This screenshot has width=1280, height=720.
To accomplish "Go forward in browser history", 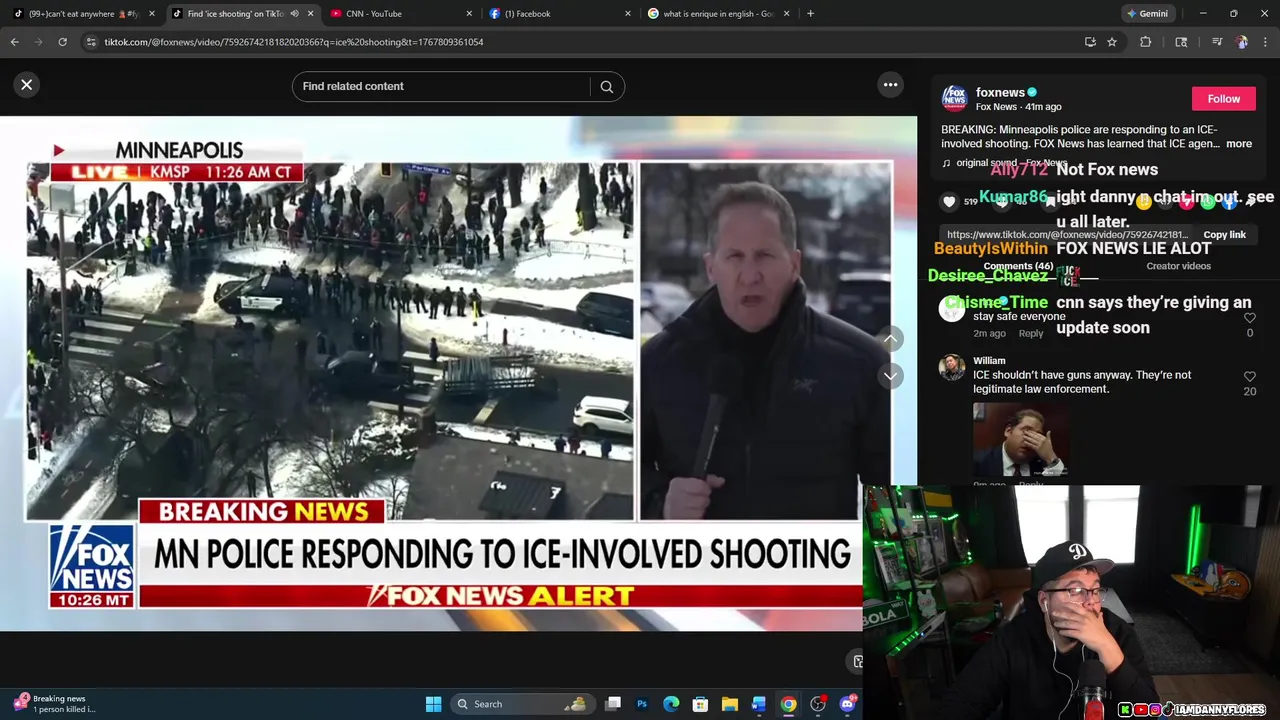I will tap(38, 42).
